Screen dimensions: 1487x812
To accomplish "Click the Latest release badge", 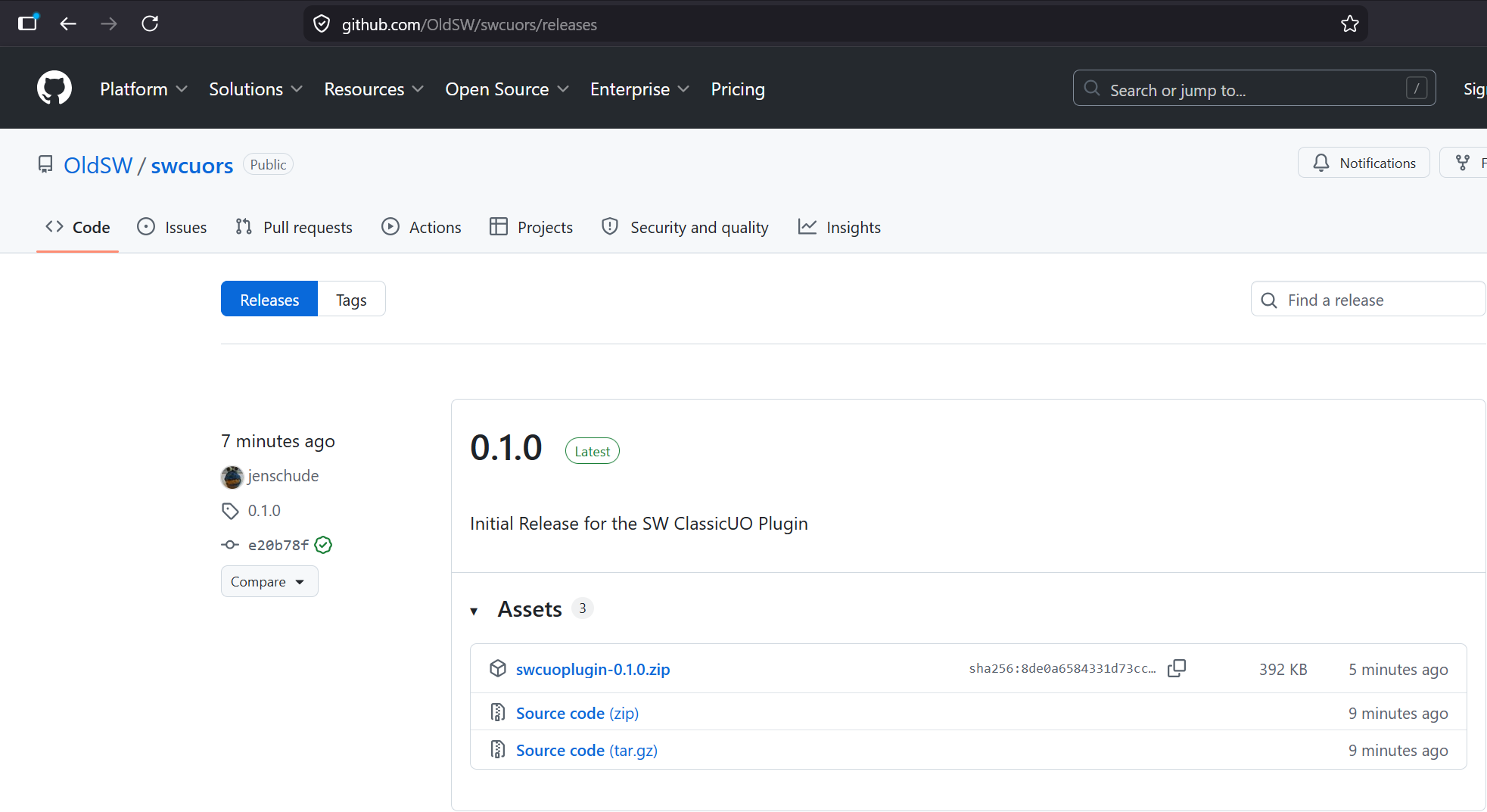I will (593, 451).
